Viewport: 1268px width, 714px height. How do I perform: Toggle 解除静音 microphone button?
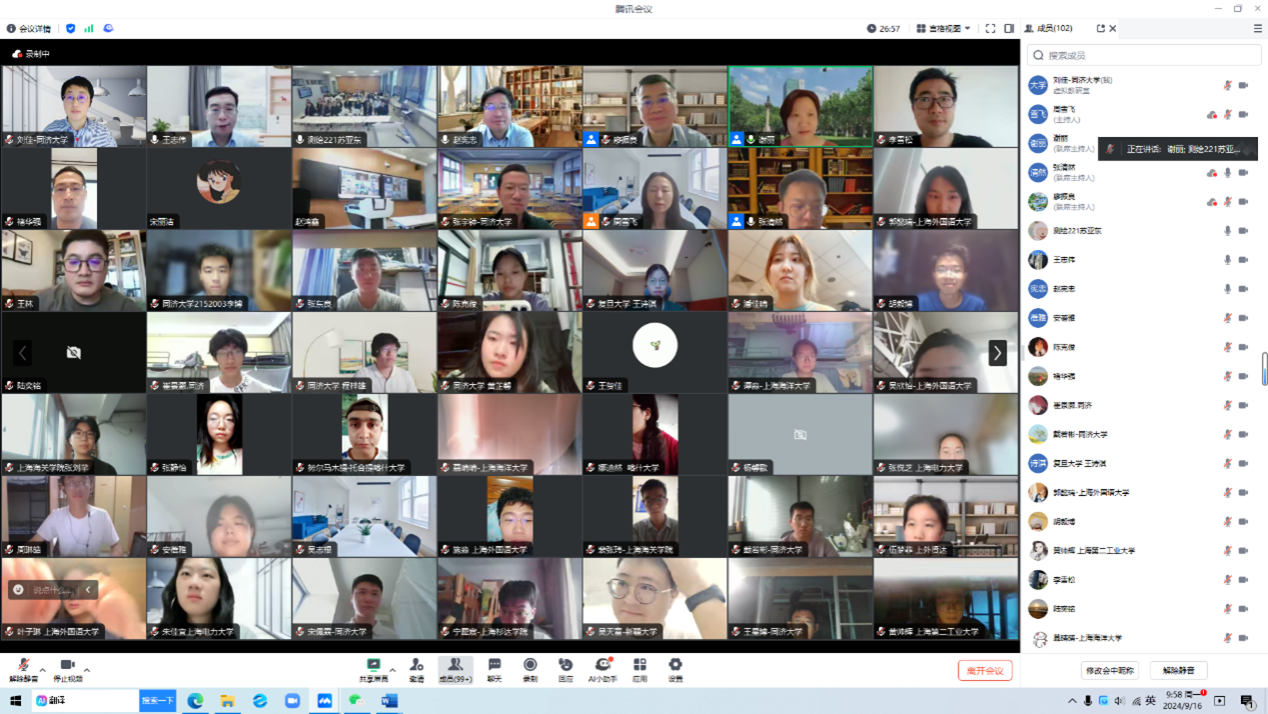pyautogui.click(x=23, y=666)
